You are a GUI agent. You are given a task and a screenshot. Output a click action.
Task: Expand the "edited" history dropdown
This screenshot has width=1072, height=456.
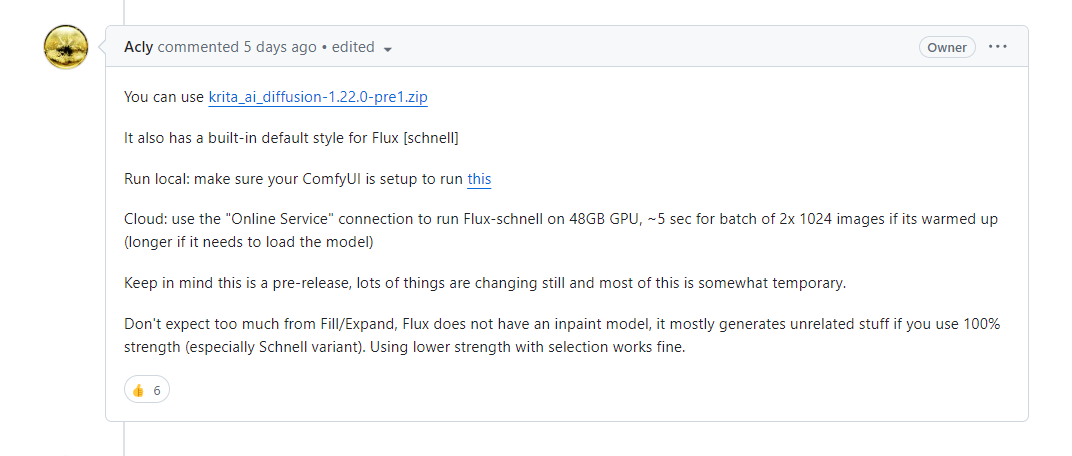[362, 47]
